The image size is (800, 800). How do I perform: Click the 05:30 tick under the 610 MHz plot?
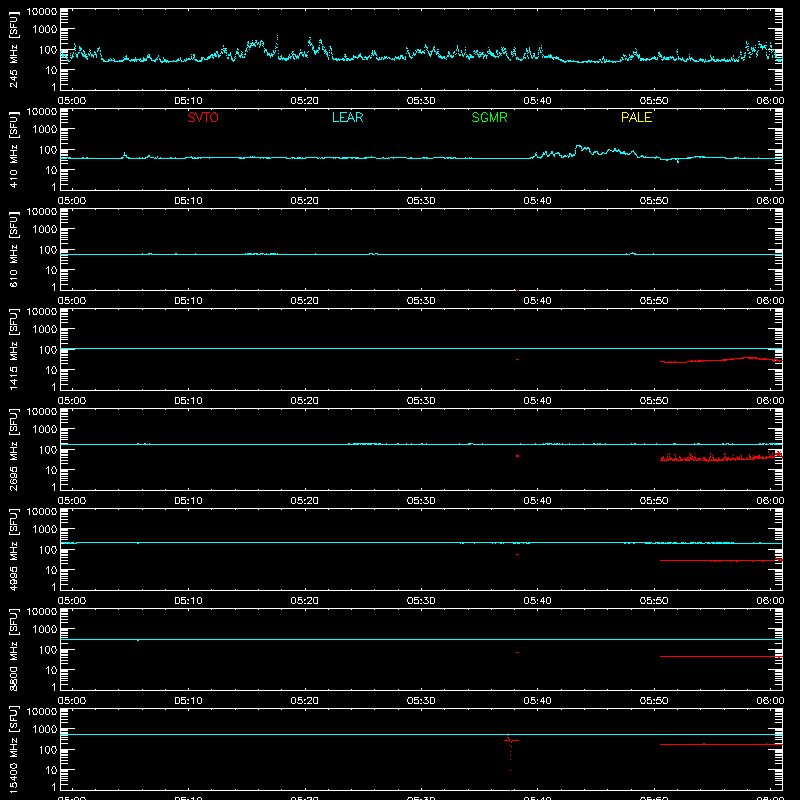pos(421,301)
